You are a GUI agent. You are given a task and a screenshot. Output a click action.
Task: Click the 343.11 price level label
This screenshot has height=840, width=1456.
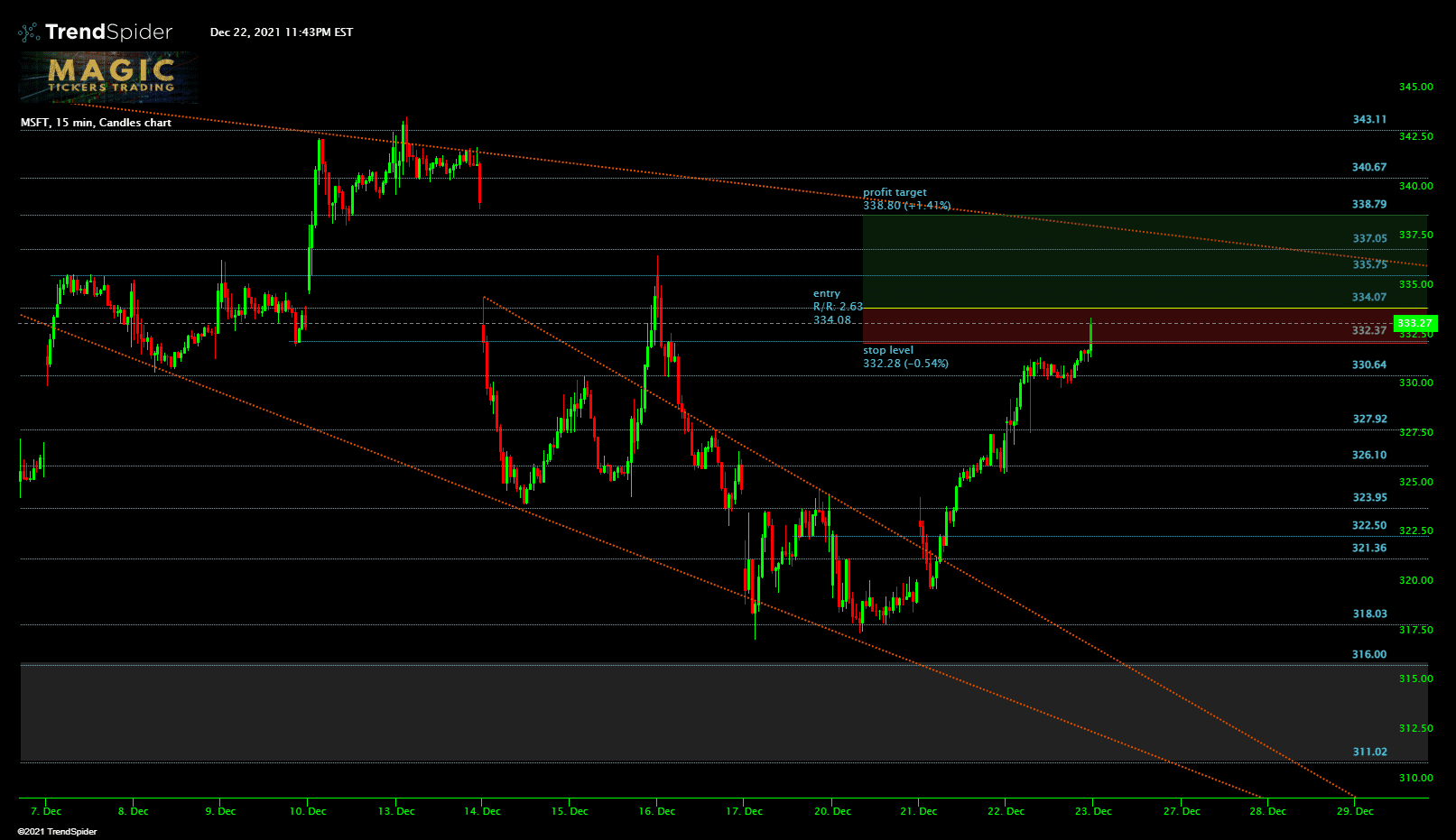[1369, 119]
